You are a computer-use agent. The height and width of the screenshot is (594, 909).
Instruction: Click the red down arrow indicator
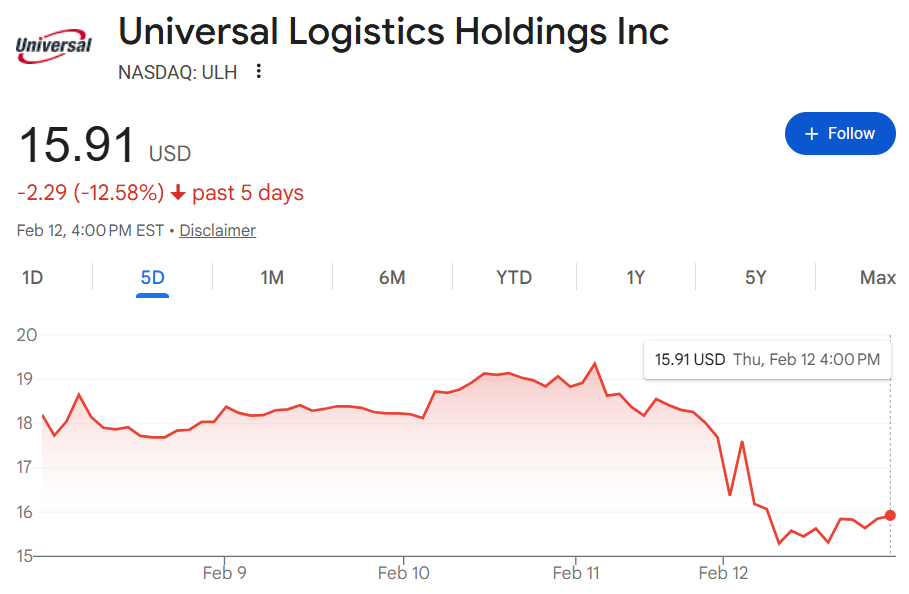point(178,193)
